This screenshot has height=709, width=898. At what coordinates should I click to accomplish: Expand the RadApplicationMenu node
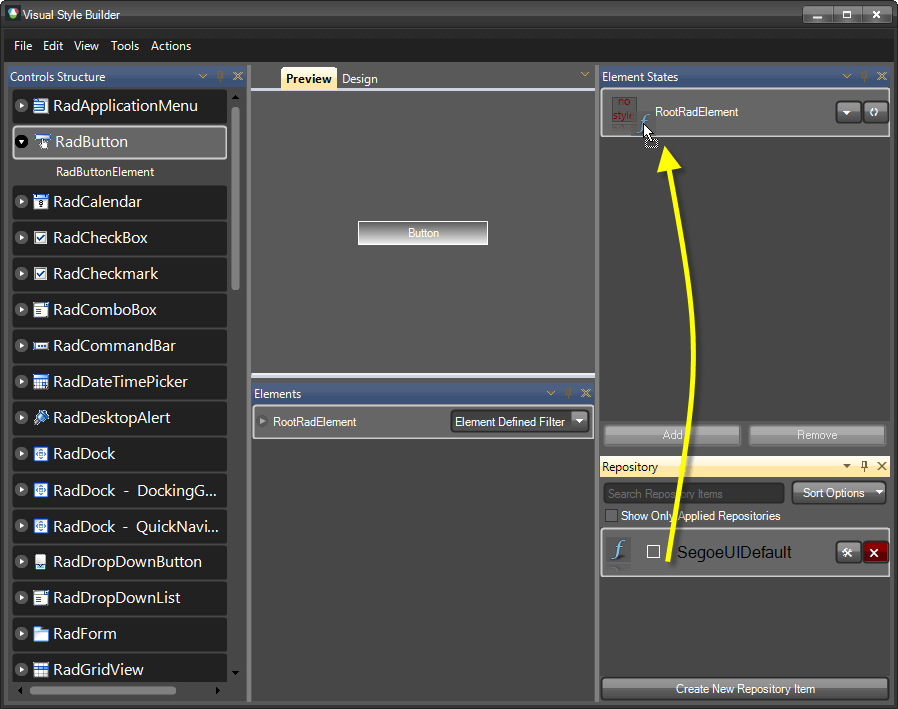coord(22,106)
